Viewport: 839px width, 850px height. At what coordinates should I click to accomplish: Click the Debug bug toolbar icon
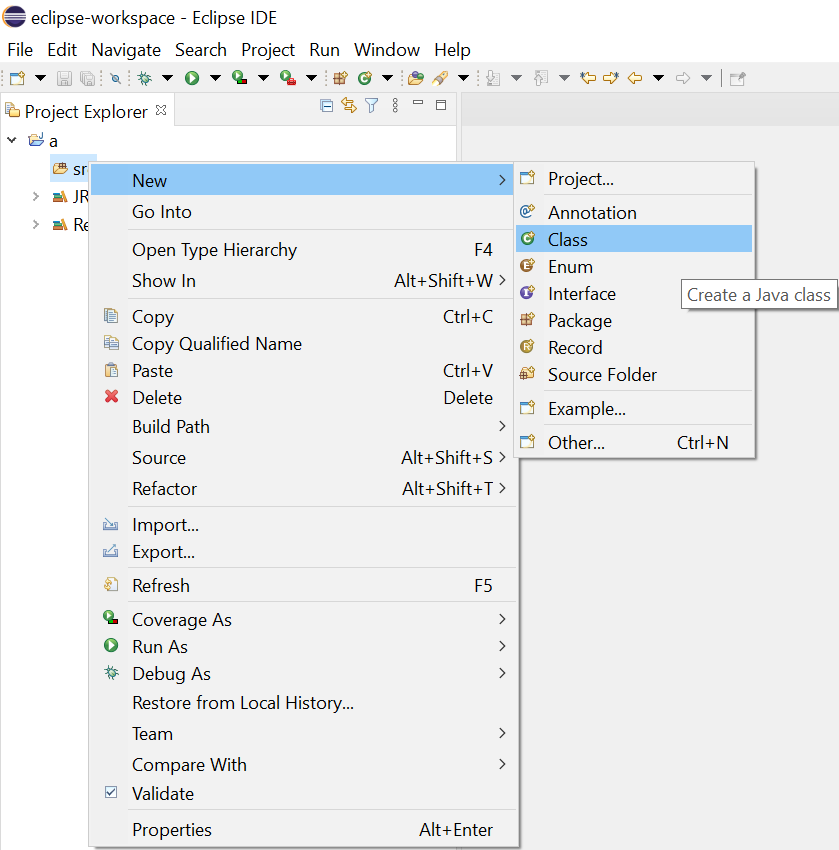tap(145, 78)
